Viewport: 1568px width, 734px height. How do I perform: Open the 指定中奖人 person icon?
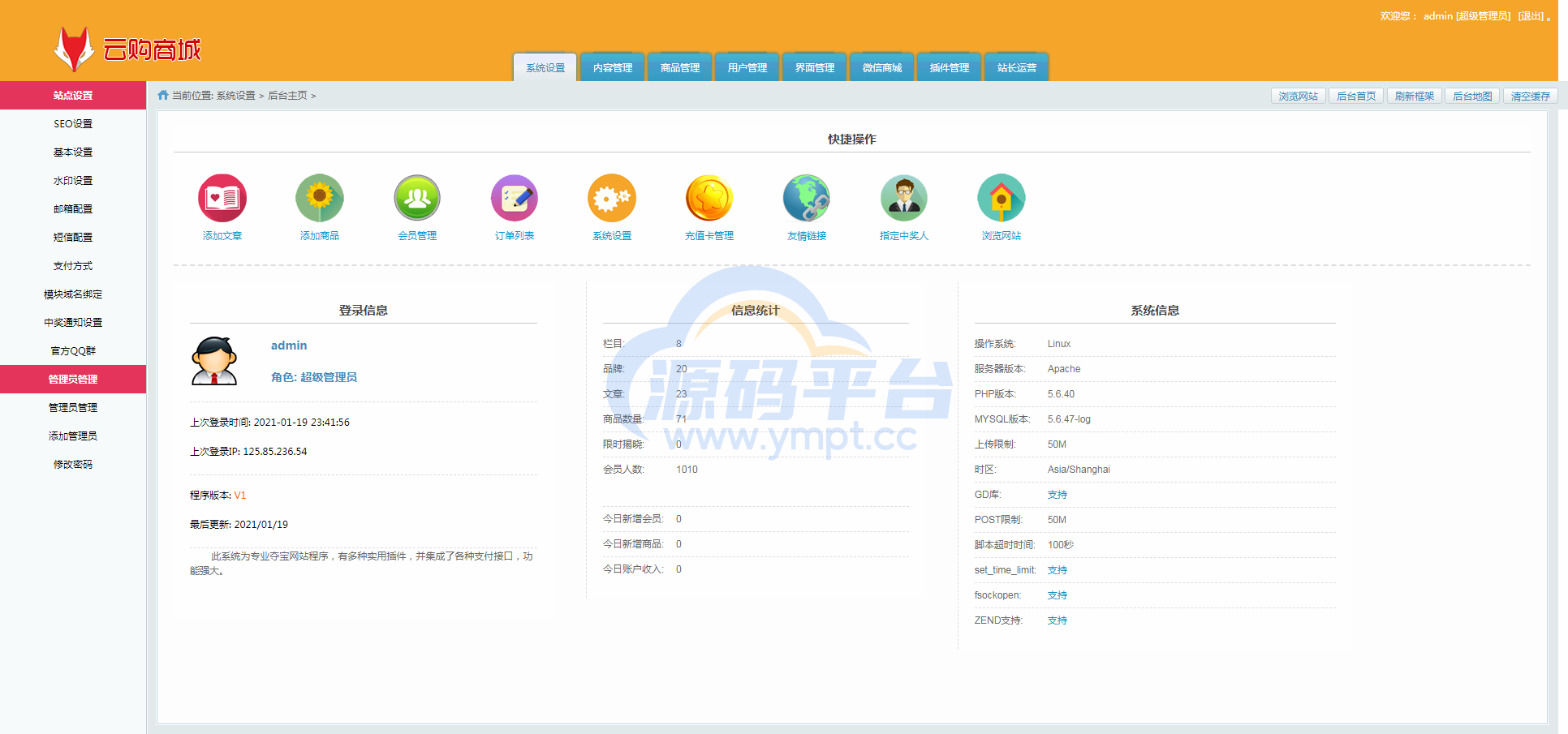pyautogui.click(x=904, y=198)
